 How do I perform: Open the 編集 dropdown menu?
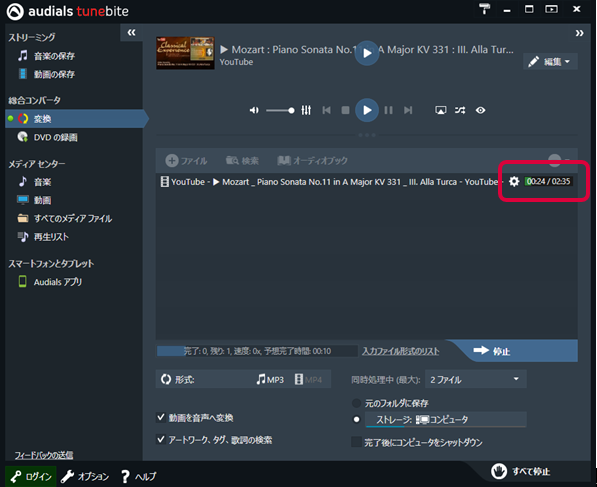pos(551,61)
